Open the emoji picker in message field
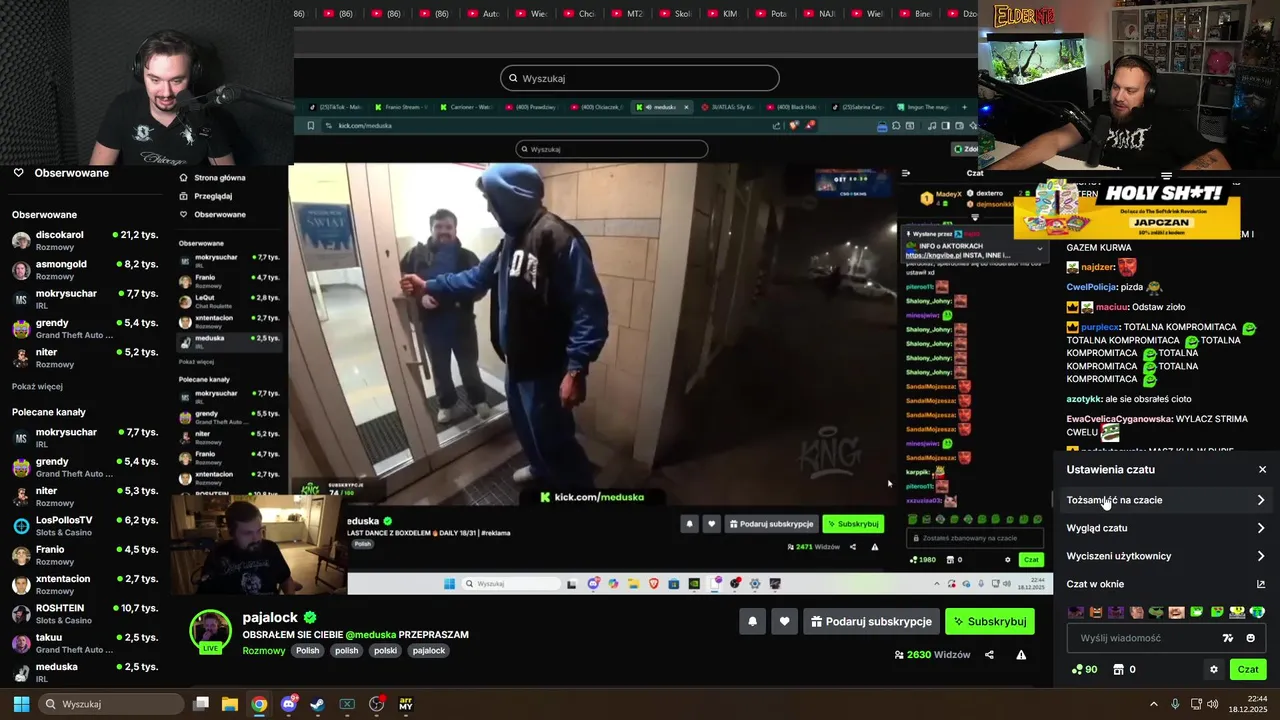 point(1251,638)
